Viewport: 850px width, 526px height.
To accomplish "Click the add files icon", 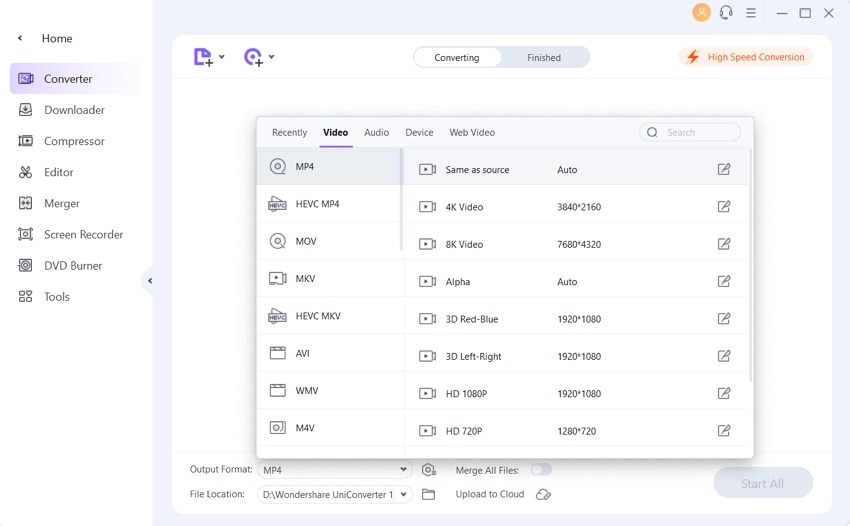I will coord(203,57).
